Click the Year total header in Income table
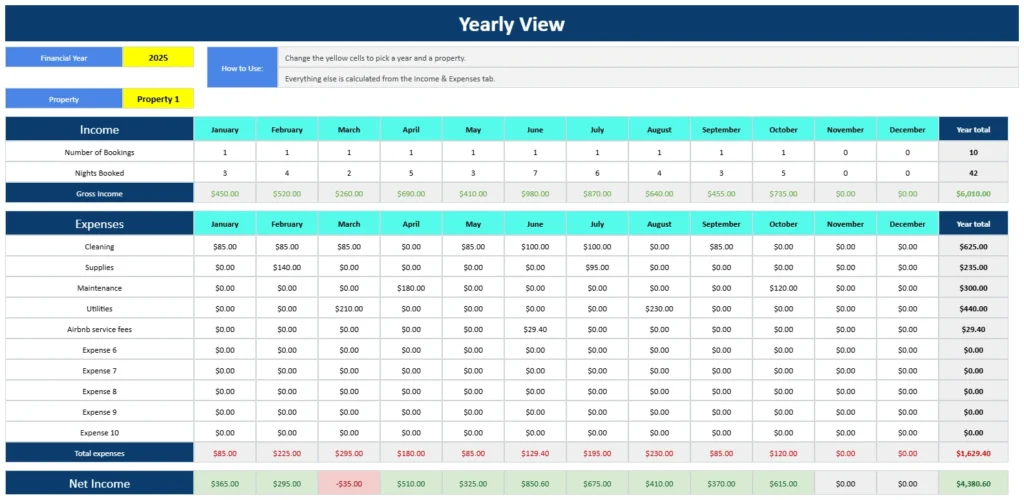This screenshot has height=500, width=1024. click(x=973, y=129)
